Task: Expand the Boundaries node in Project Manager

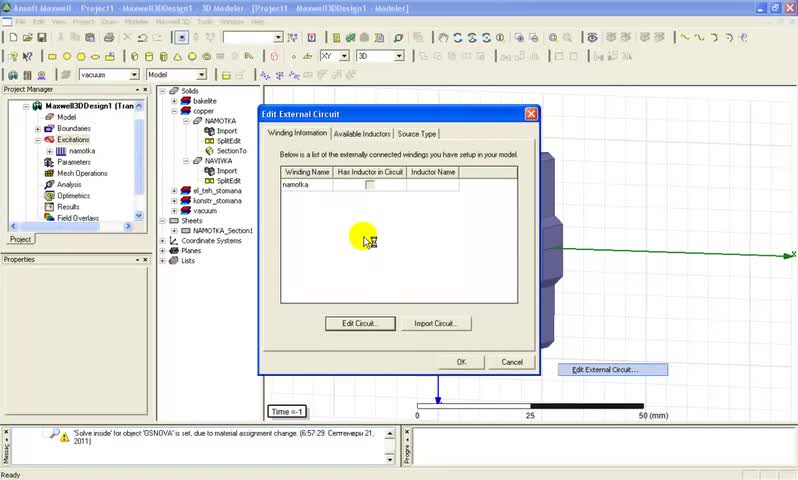Action: pos(38,129)
